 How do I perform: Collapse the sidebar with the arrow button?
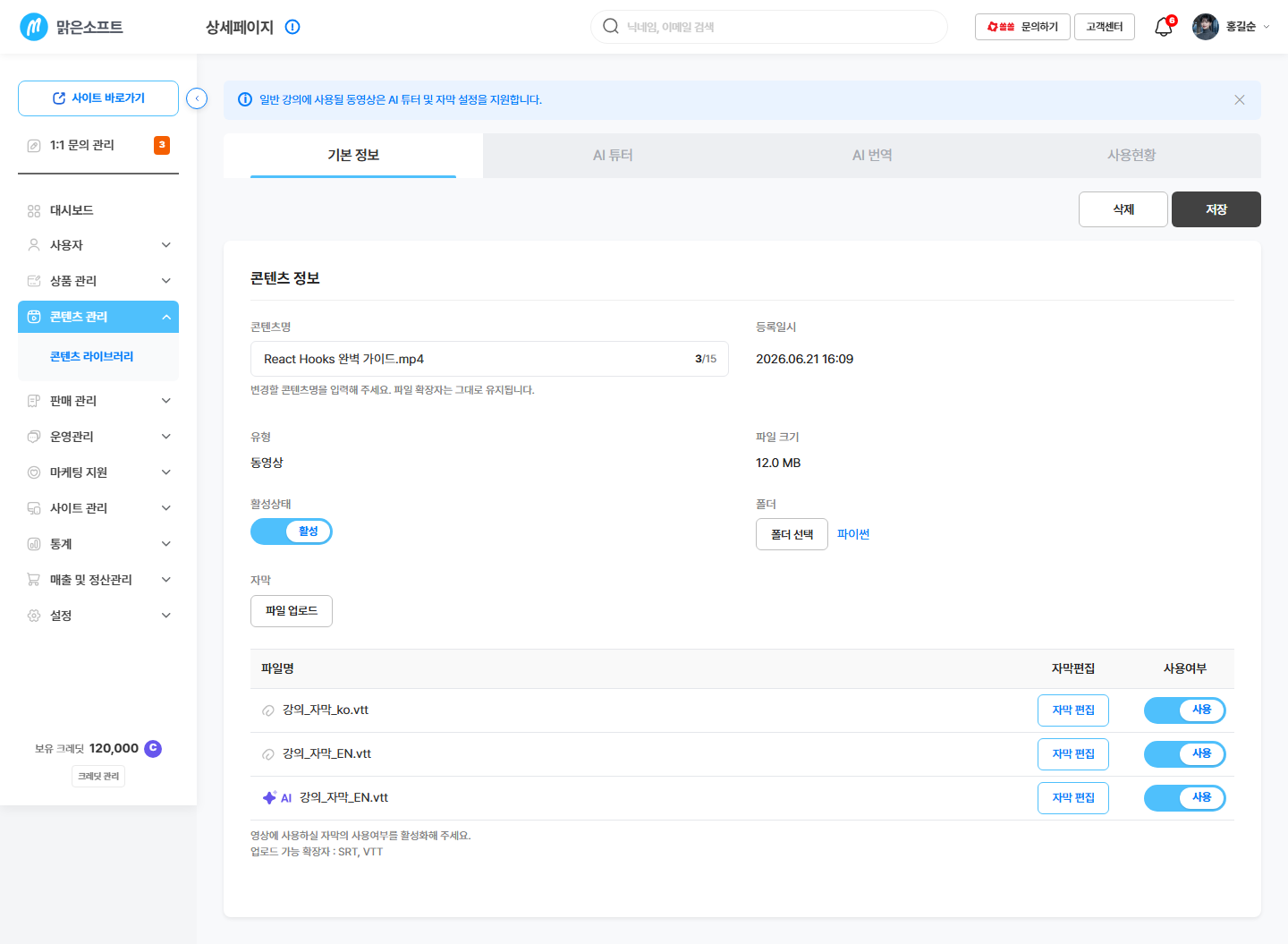197,98
